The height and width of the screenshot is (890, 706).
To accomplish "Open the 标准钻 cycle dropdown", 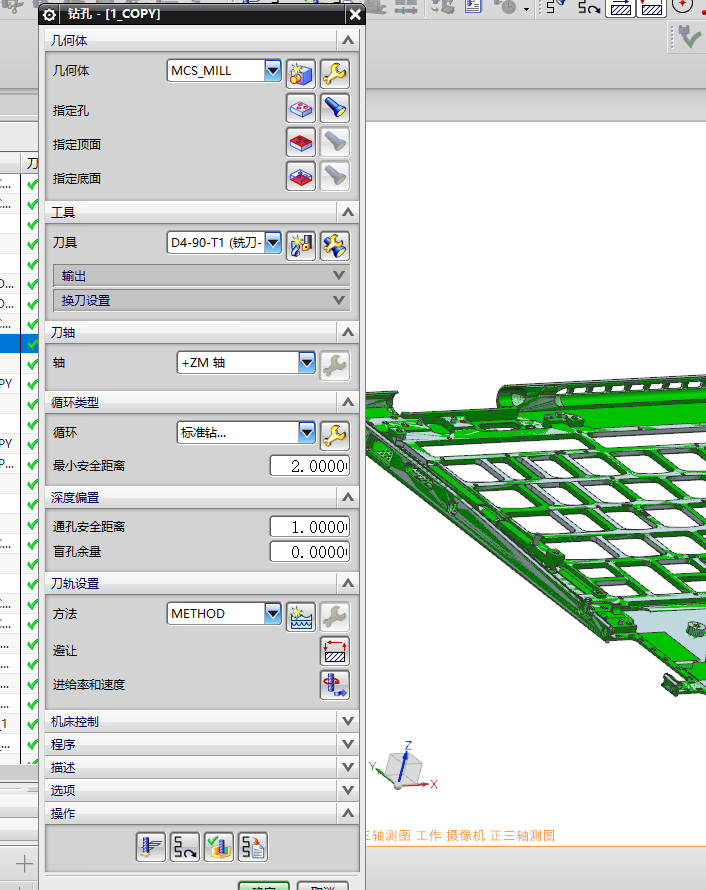I will pos(307,433).
